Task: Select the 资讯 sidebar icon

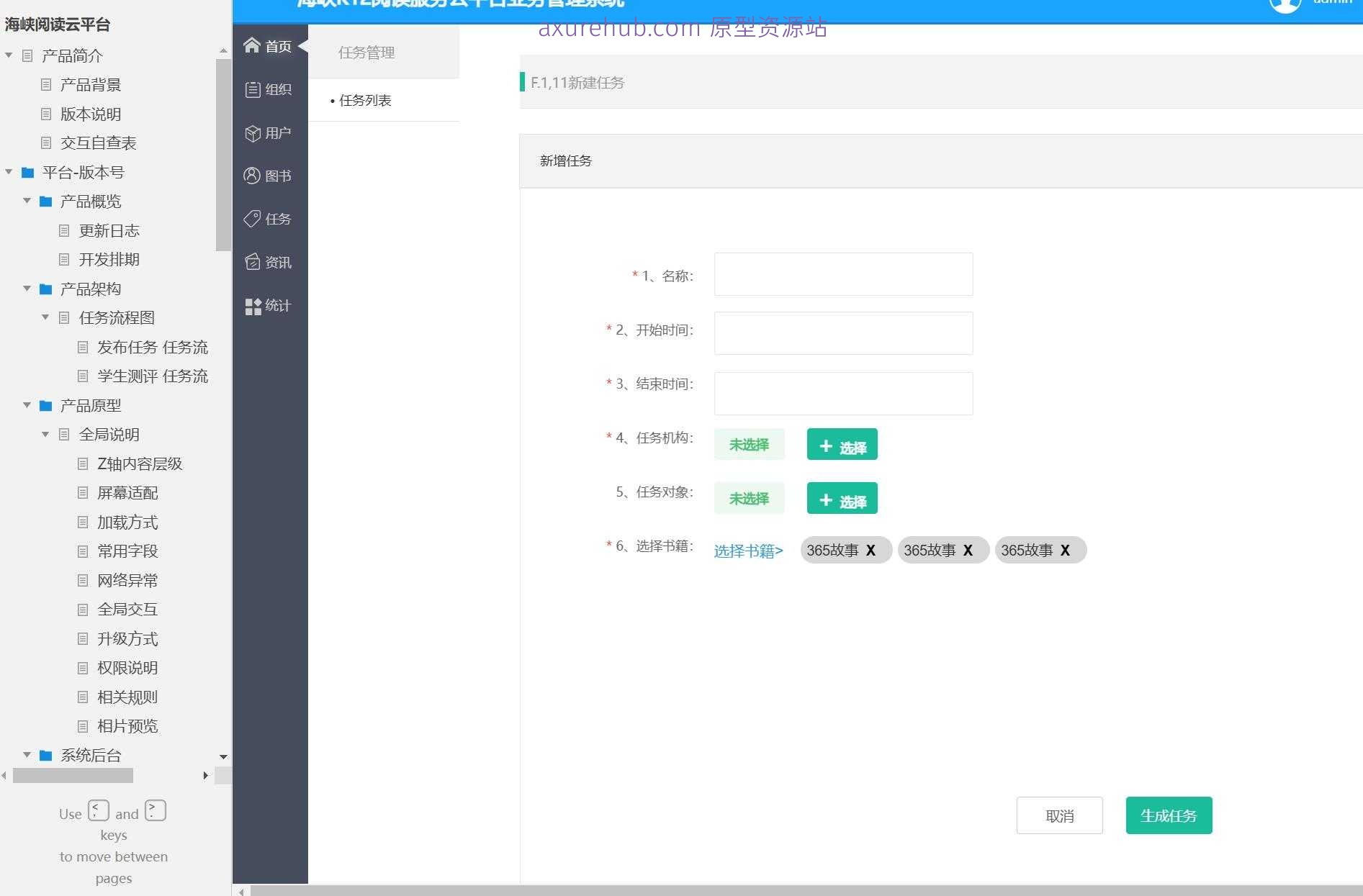Action: pyautogui.click(x=269, y=262)
